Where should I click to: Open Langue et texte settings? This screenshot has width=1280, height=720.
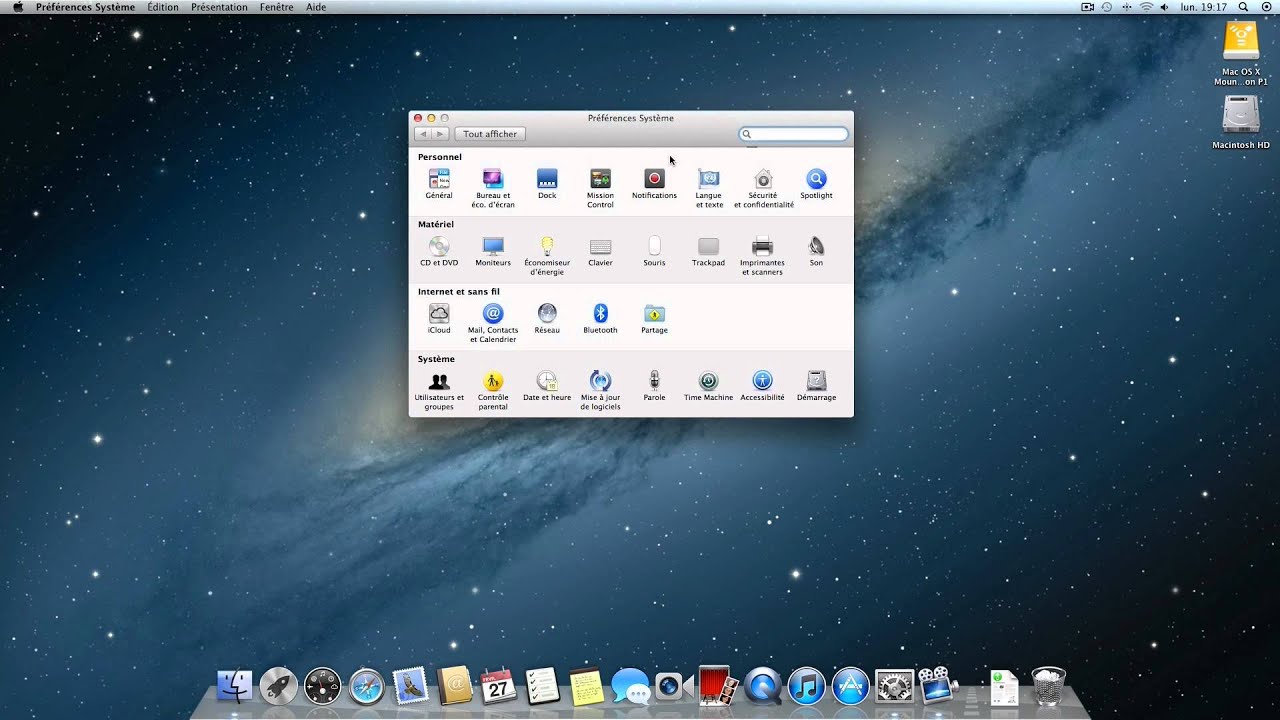pyautogui.click(x=708, y=188)
